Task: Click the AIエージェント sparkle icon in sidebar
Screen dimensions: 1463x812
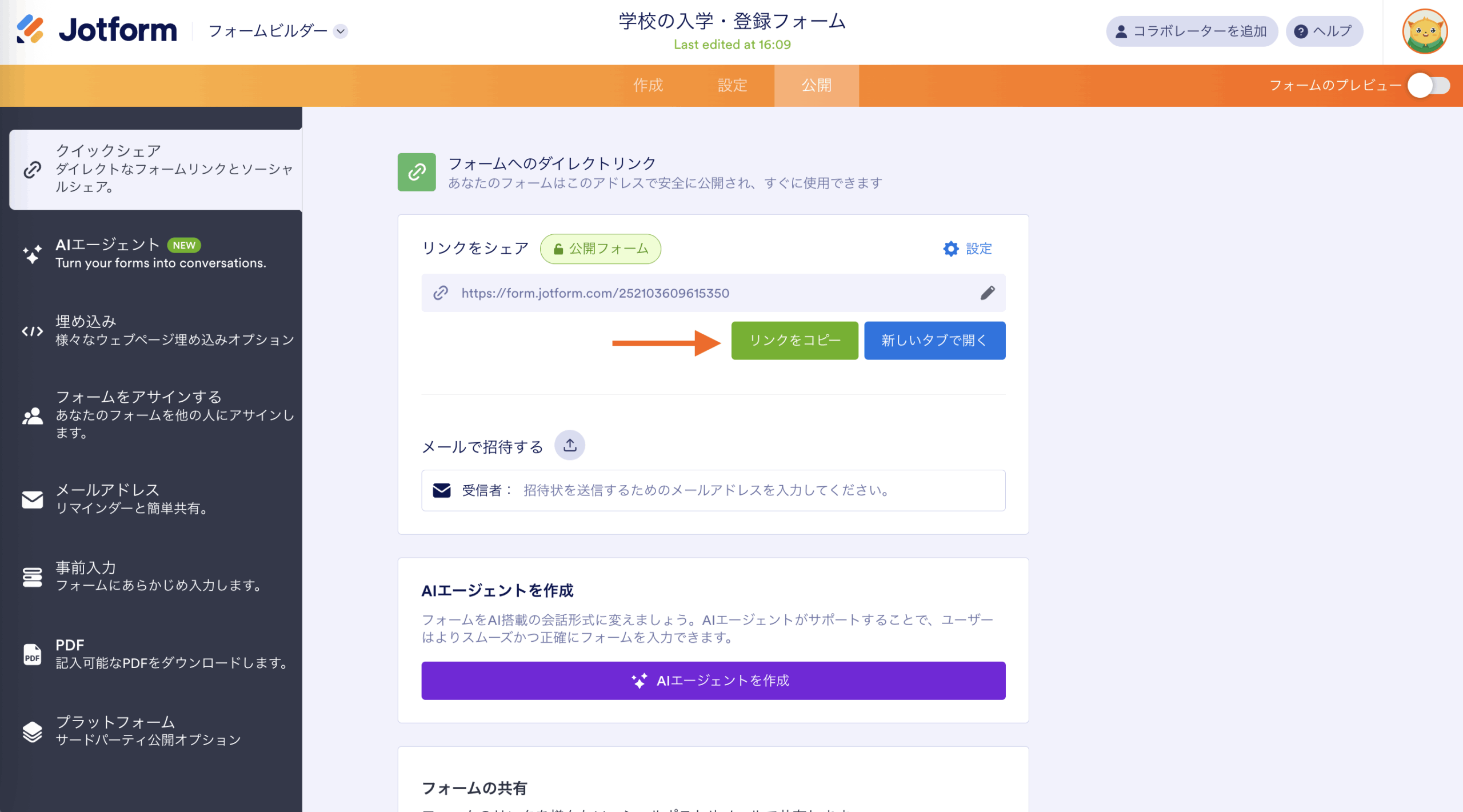Action: (x=32, y=254)
